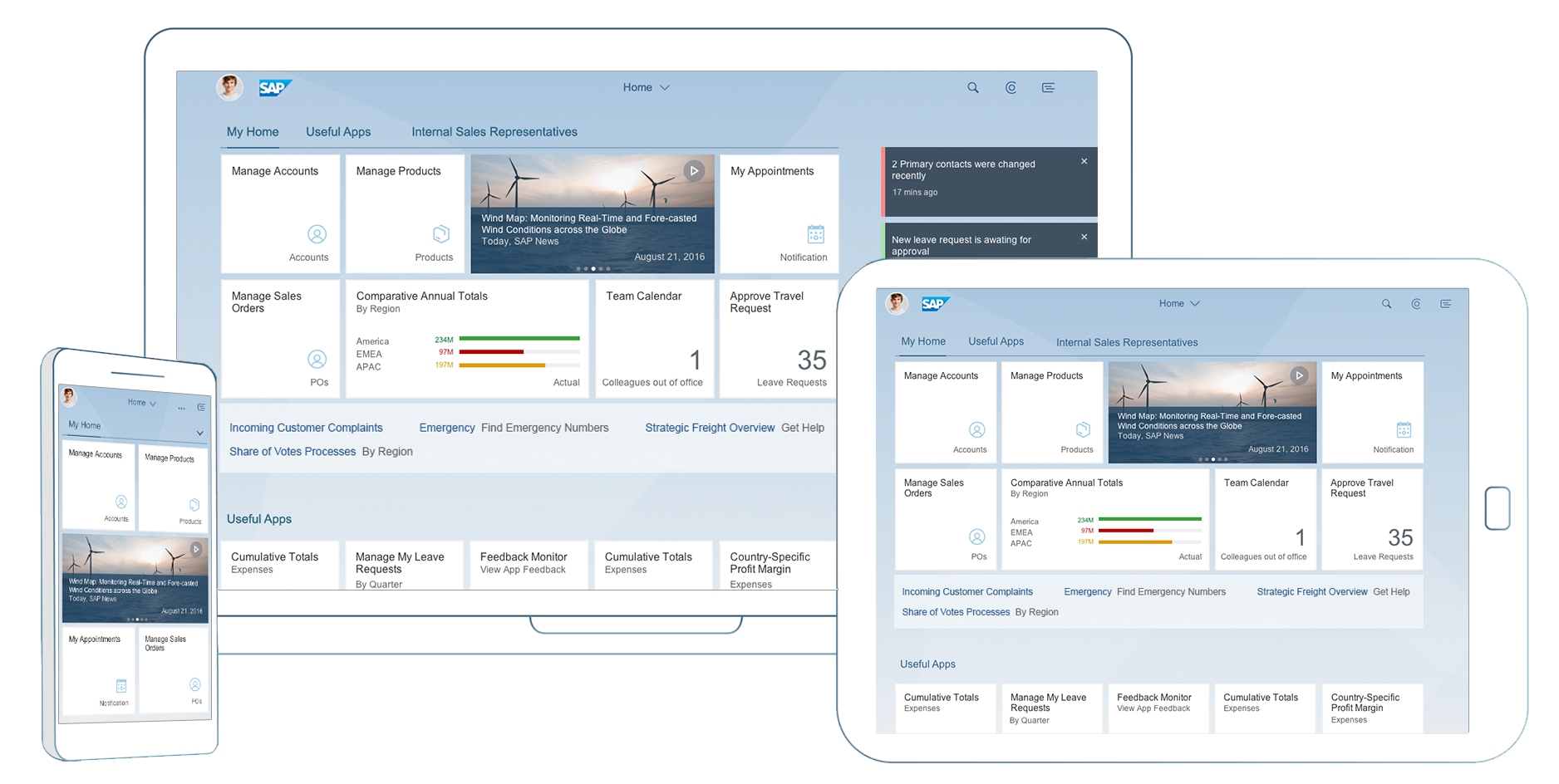Click the user profile photo

229,87
